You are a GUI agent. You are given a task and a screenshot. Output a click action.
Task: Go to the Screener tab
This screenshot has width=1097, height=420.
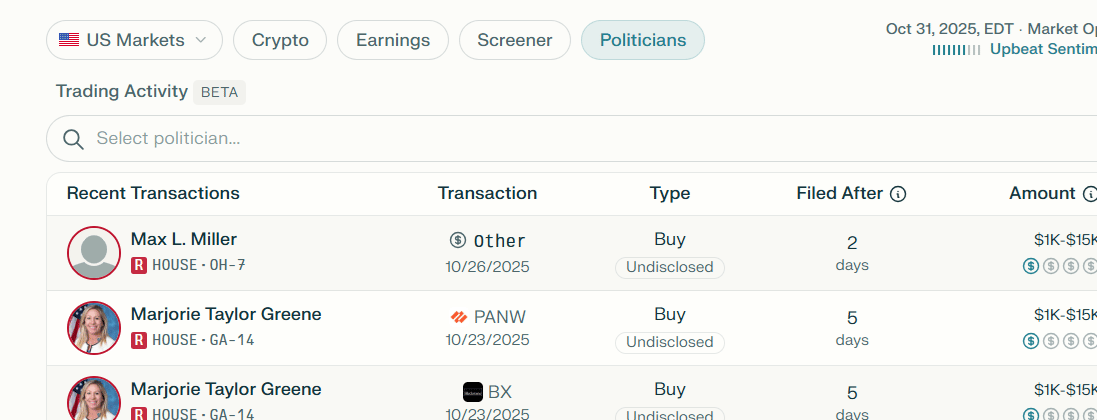[514, 40]
